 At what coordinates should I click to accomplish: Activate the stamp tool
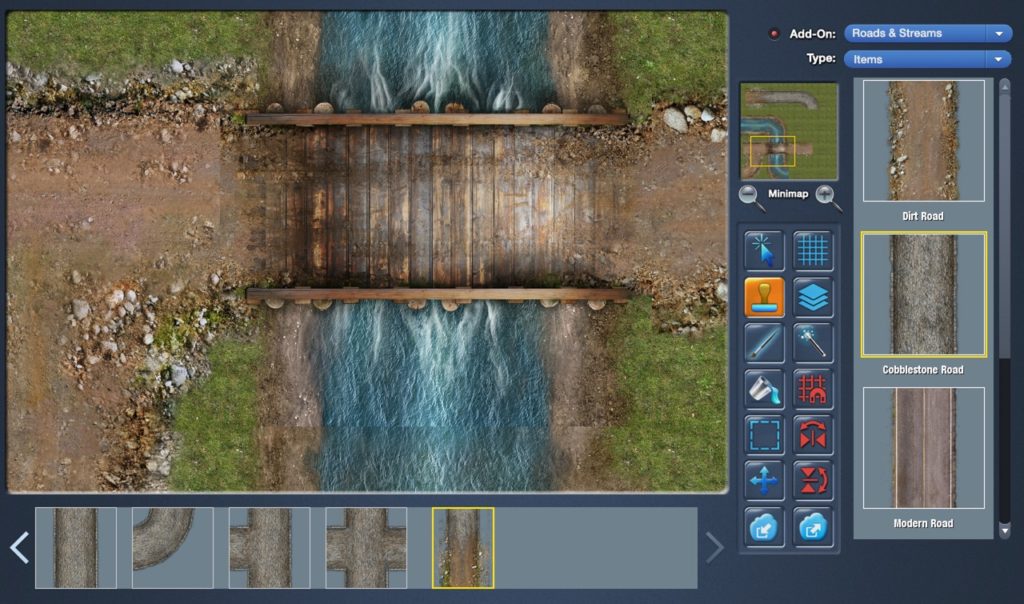tap(765, 297)
